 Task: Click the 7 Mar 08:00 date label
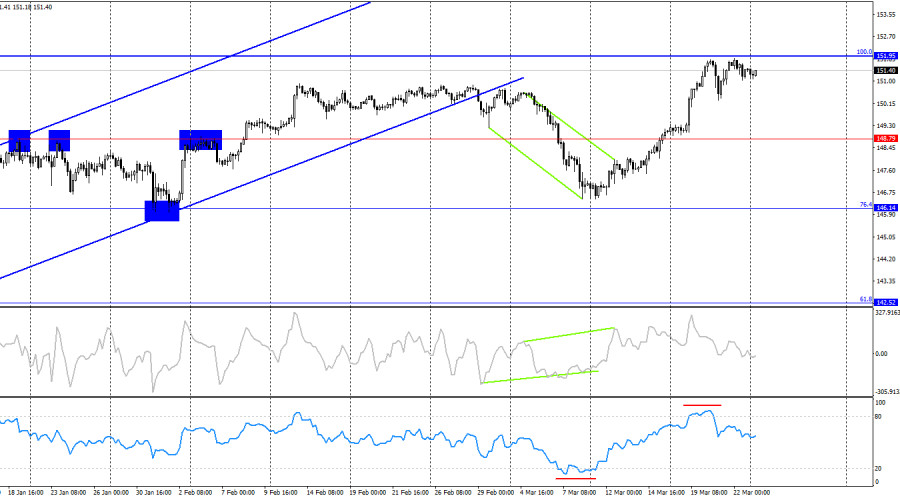579,493
